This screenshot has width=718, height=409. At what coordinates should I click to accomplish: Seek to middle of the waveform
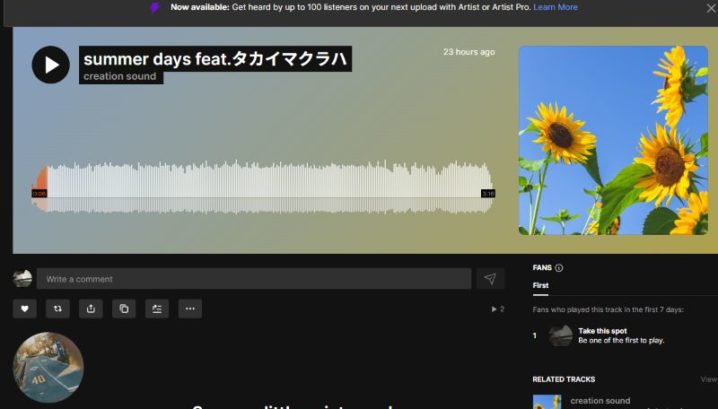pyautogui.click(x=264, y=188)
